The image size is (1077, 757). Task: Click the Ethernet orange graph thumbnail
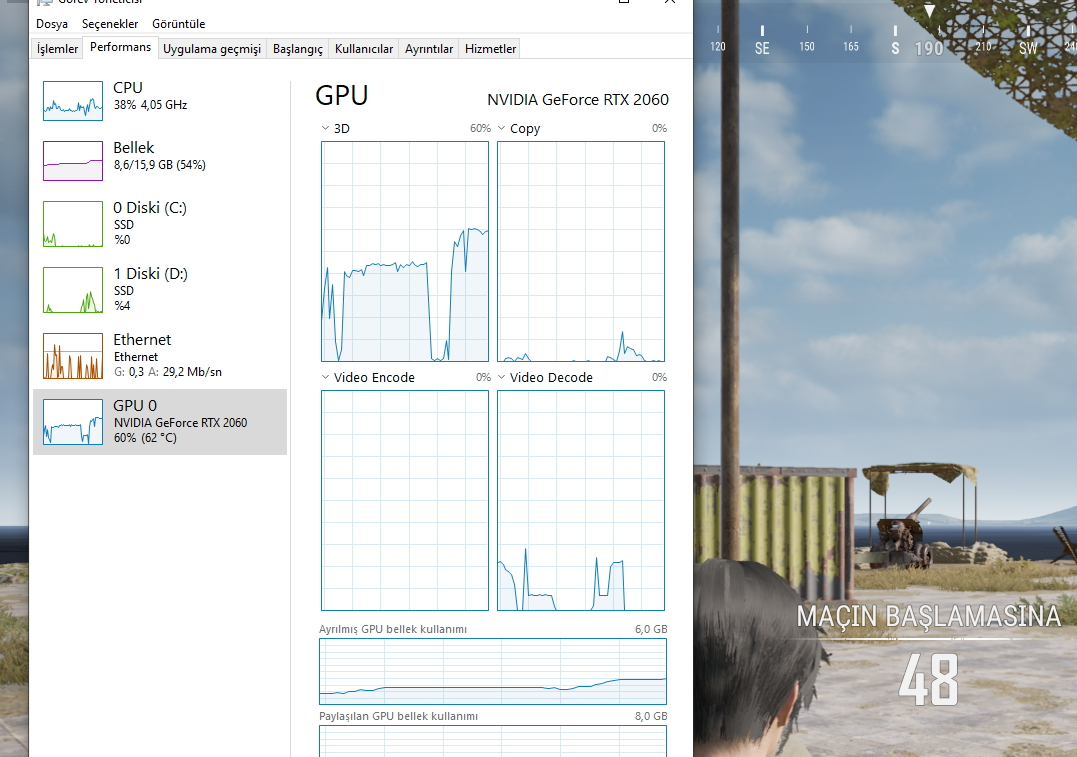point(73,356)
